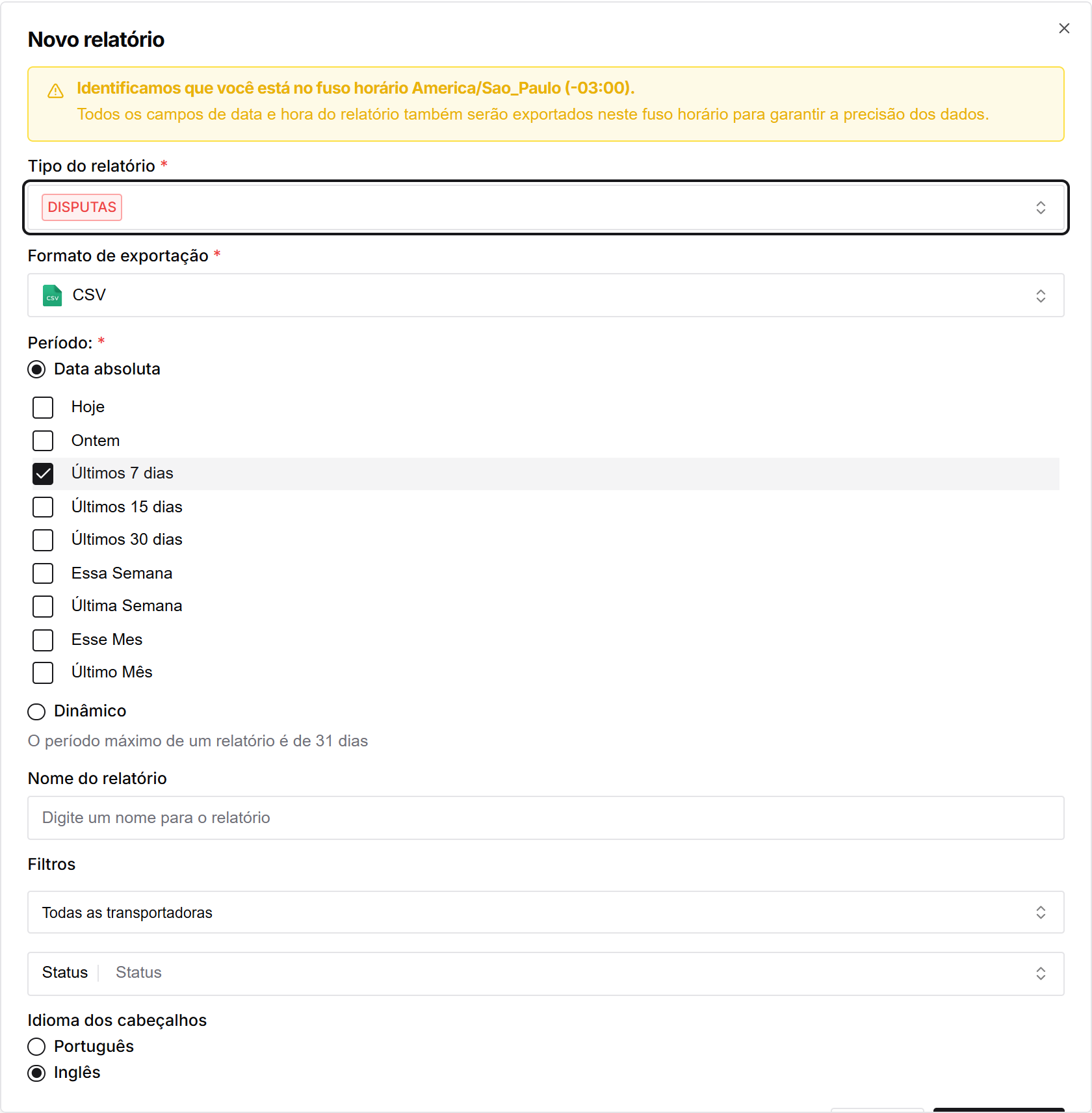Click the transportadoras filter chevron arrows
This screenshot has height=1113, width=1092.
pyautogui.click(x=1041, y=912)
